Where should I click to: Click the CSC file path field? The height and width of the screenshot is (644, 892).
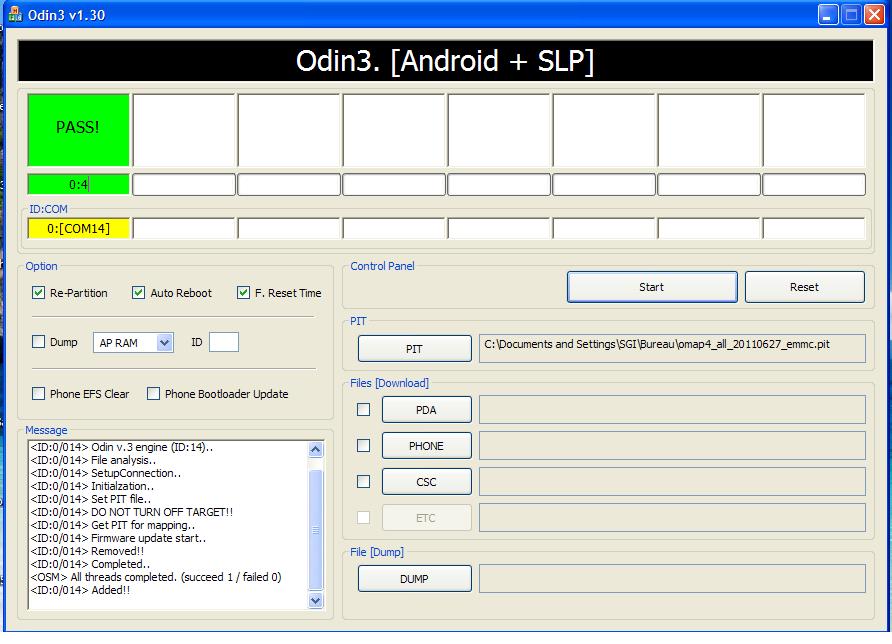672,482
